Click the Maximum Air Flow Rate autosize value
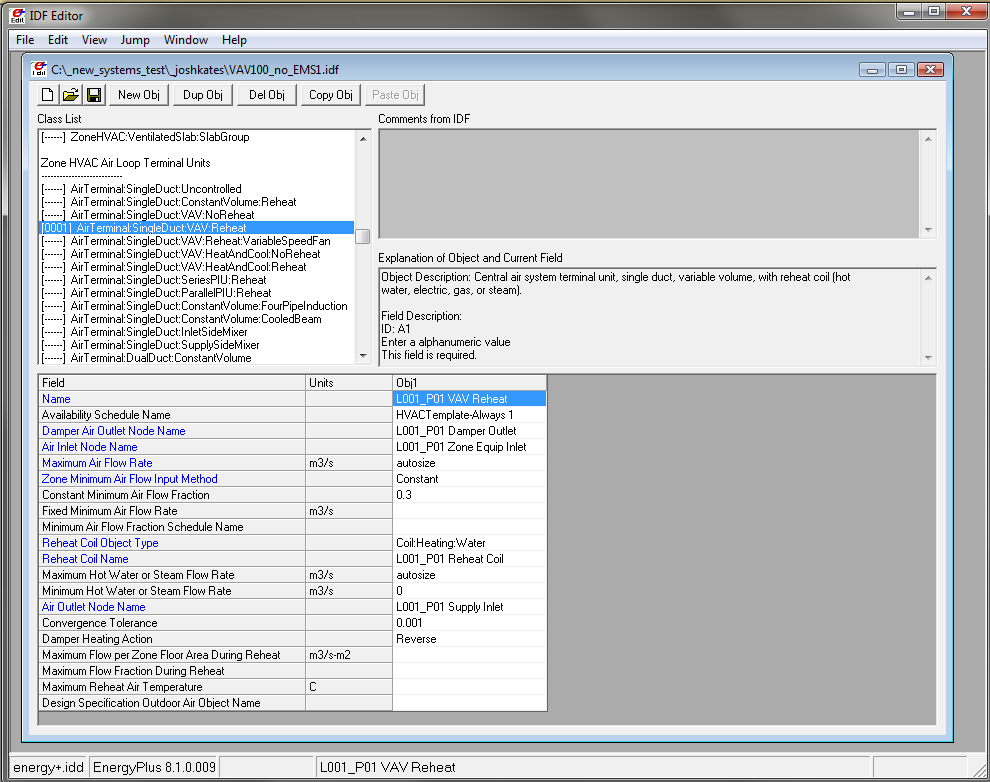This screenshot has height=782, width=990. [x=469, y=463]
